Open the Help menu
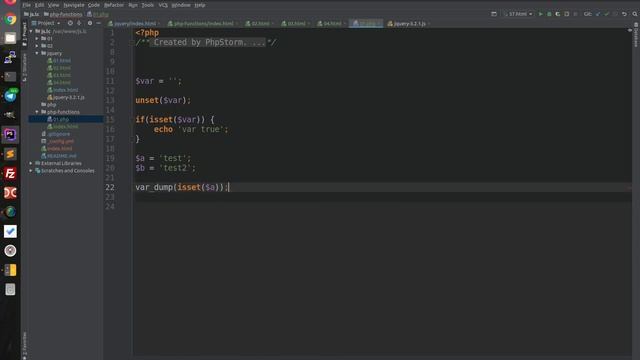 click(200, 5)
